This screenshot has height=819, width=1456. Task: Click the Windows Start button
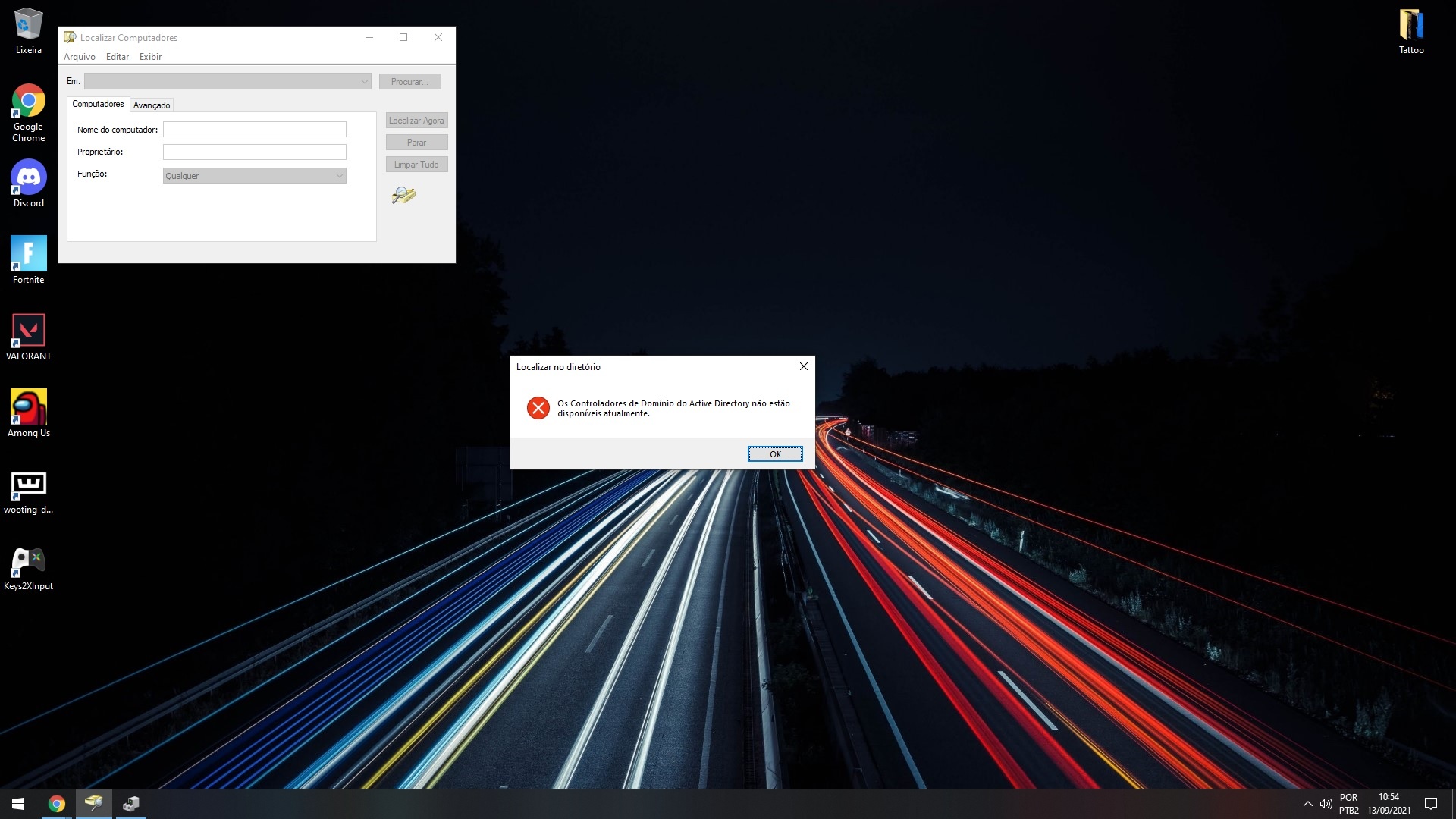[x=18, y=804]
